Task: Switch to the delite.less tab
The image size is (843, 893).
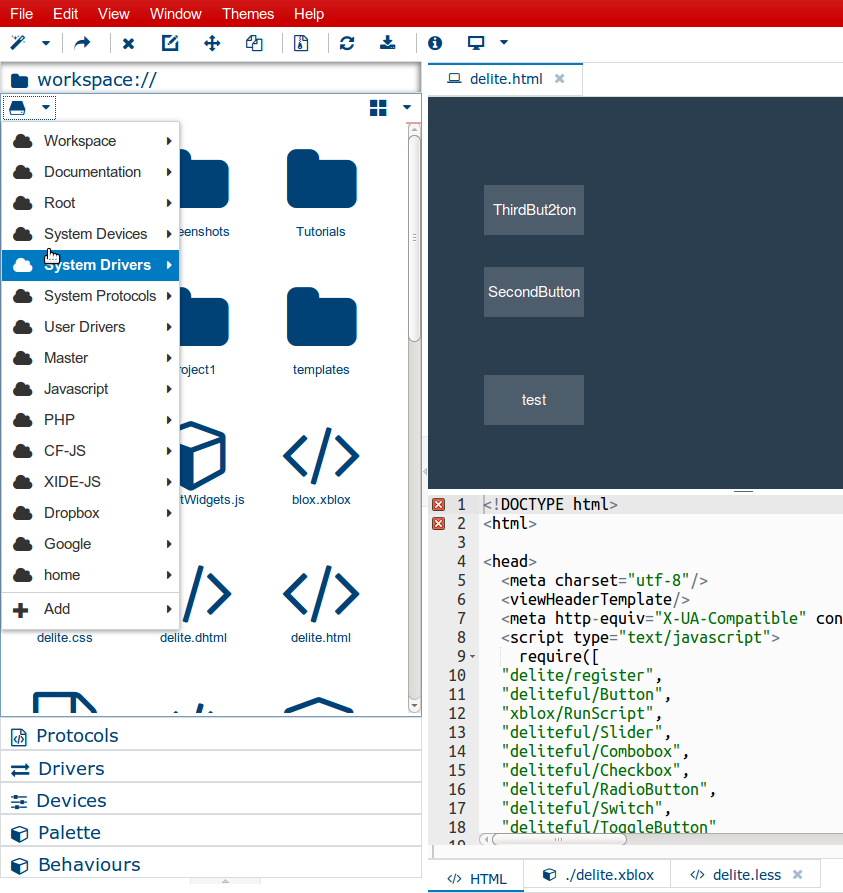Action: 746,875
